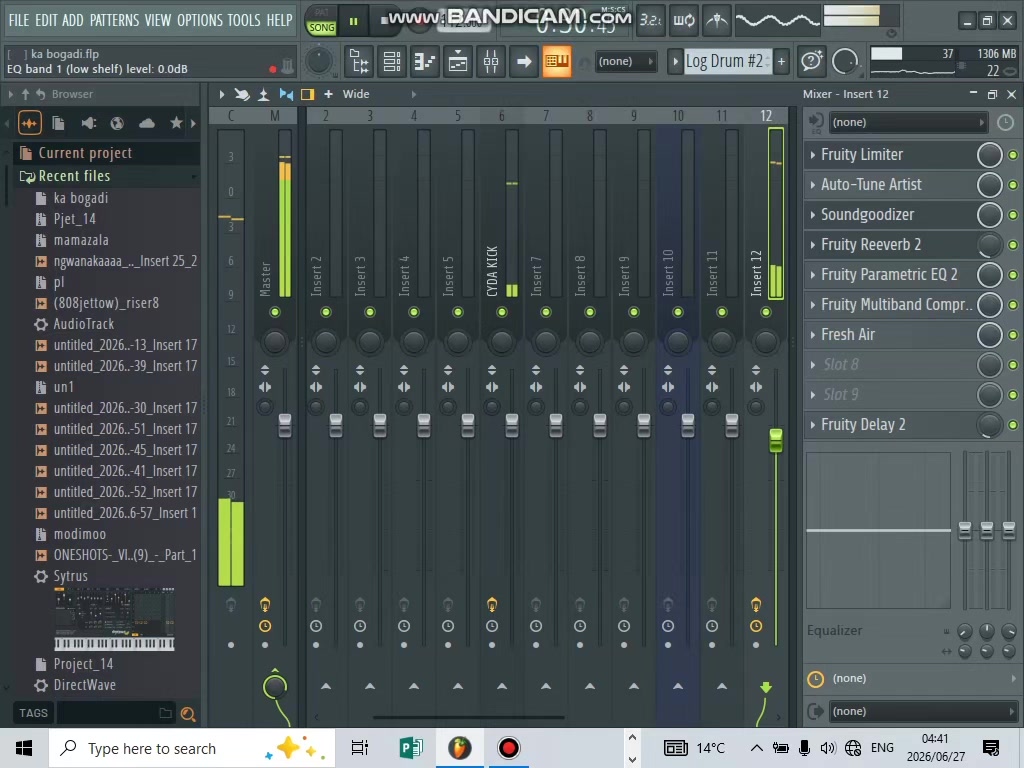
Task: Click the metronome icon in top toolbar
Action: click(716, 21)
